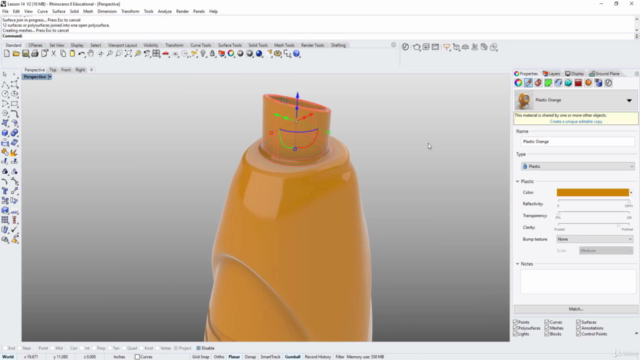The image size is (640, 360).
Task: Click the Object properties color wheel icon
Action: pyautogui.click(x=518, y=83)
